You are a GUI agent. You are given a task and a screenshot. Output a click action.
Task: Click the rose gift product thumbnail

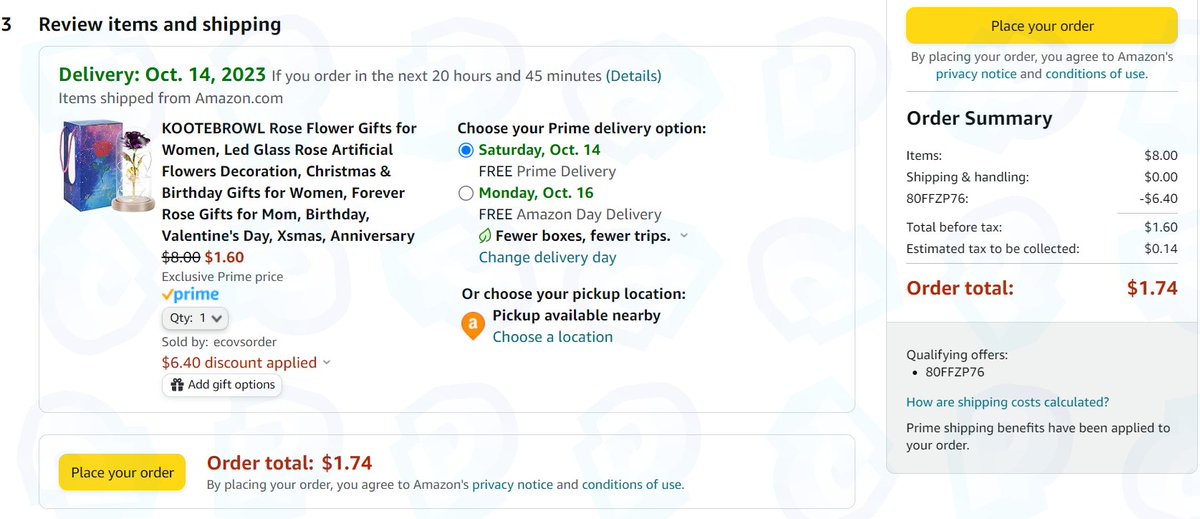click(x=107, y=185)
